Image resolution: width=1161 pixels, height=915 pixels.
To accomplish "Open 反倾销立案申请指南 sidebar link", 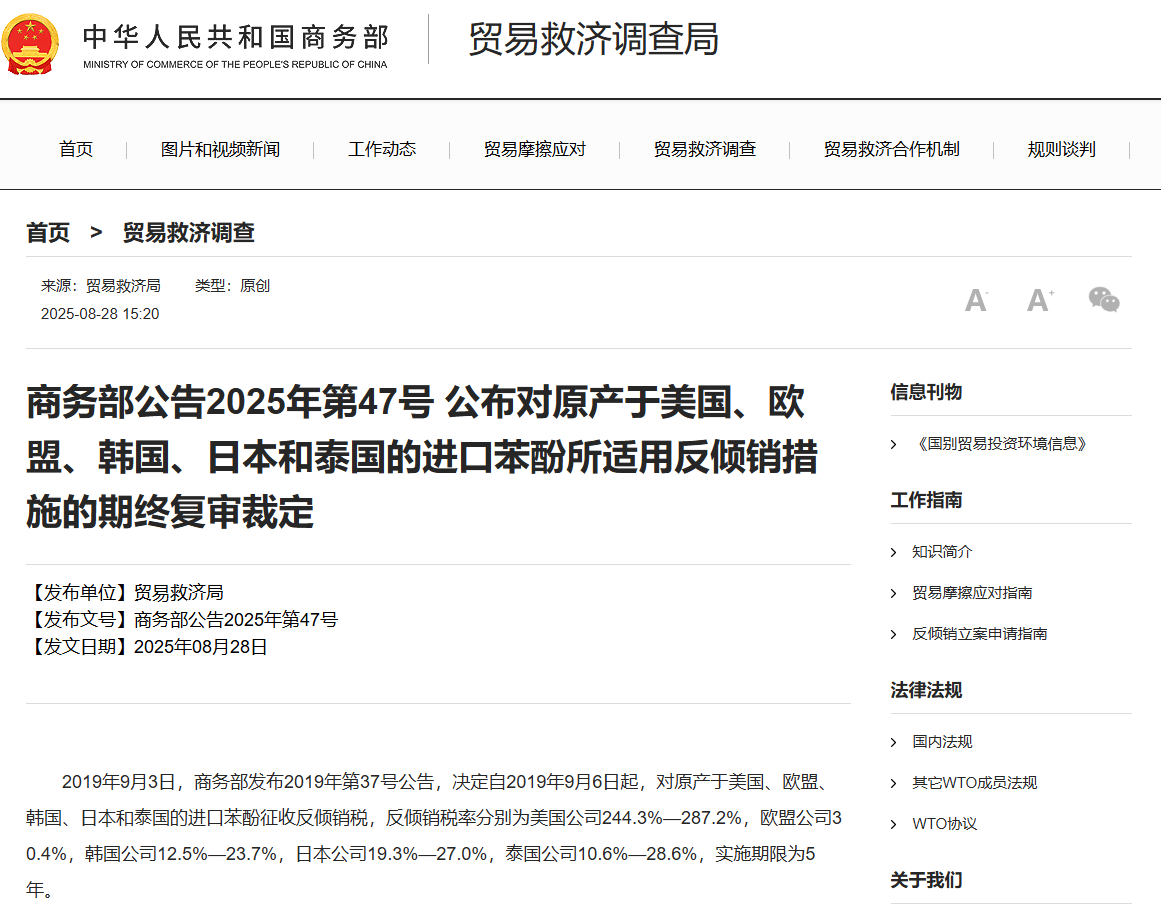I will [979, 634].
